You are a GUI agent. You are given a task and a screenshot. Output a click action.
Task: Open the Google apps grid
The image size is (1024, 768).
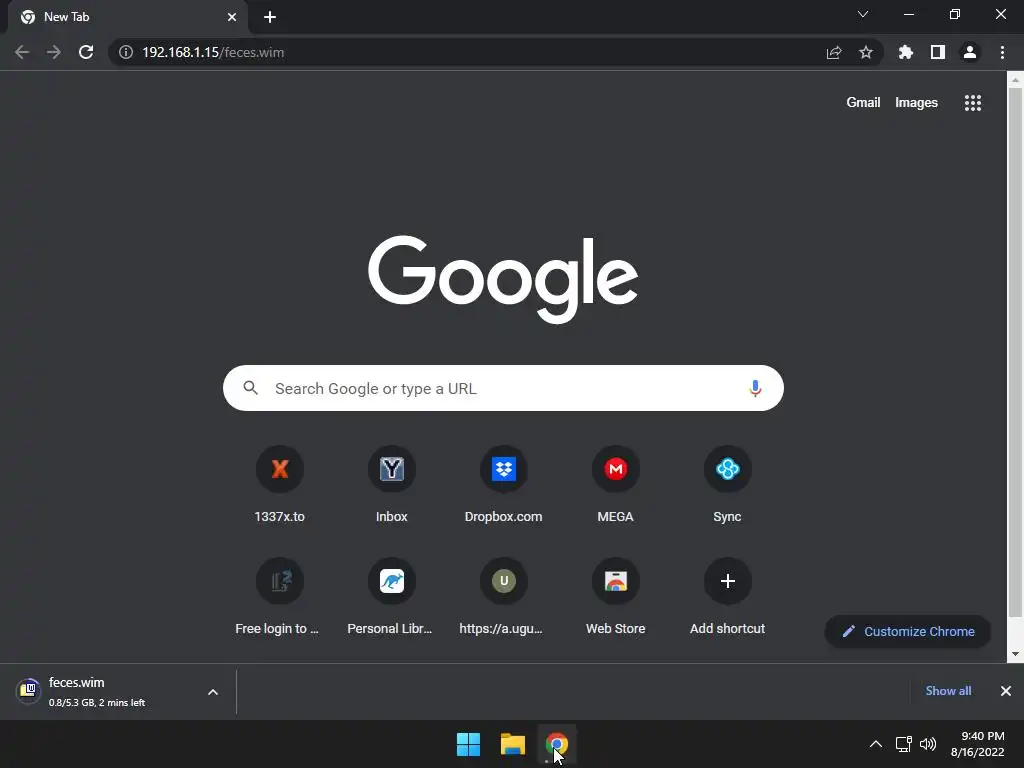pos(972,103)
